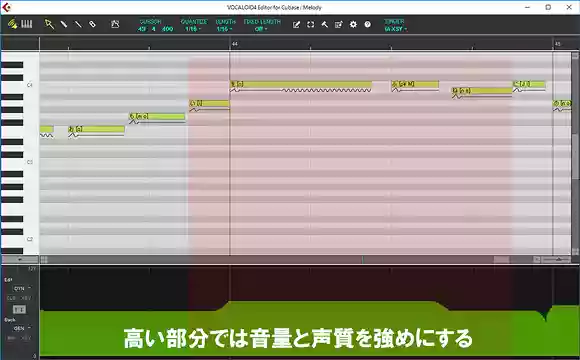Viewport: 580px width, 360px height.
Task: Select the pencil drawing tool
Action: pos(64,24)
